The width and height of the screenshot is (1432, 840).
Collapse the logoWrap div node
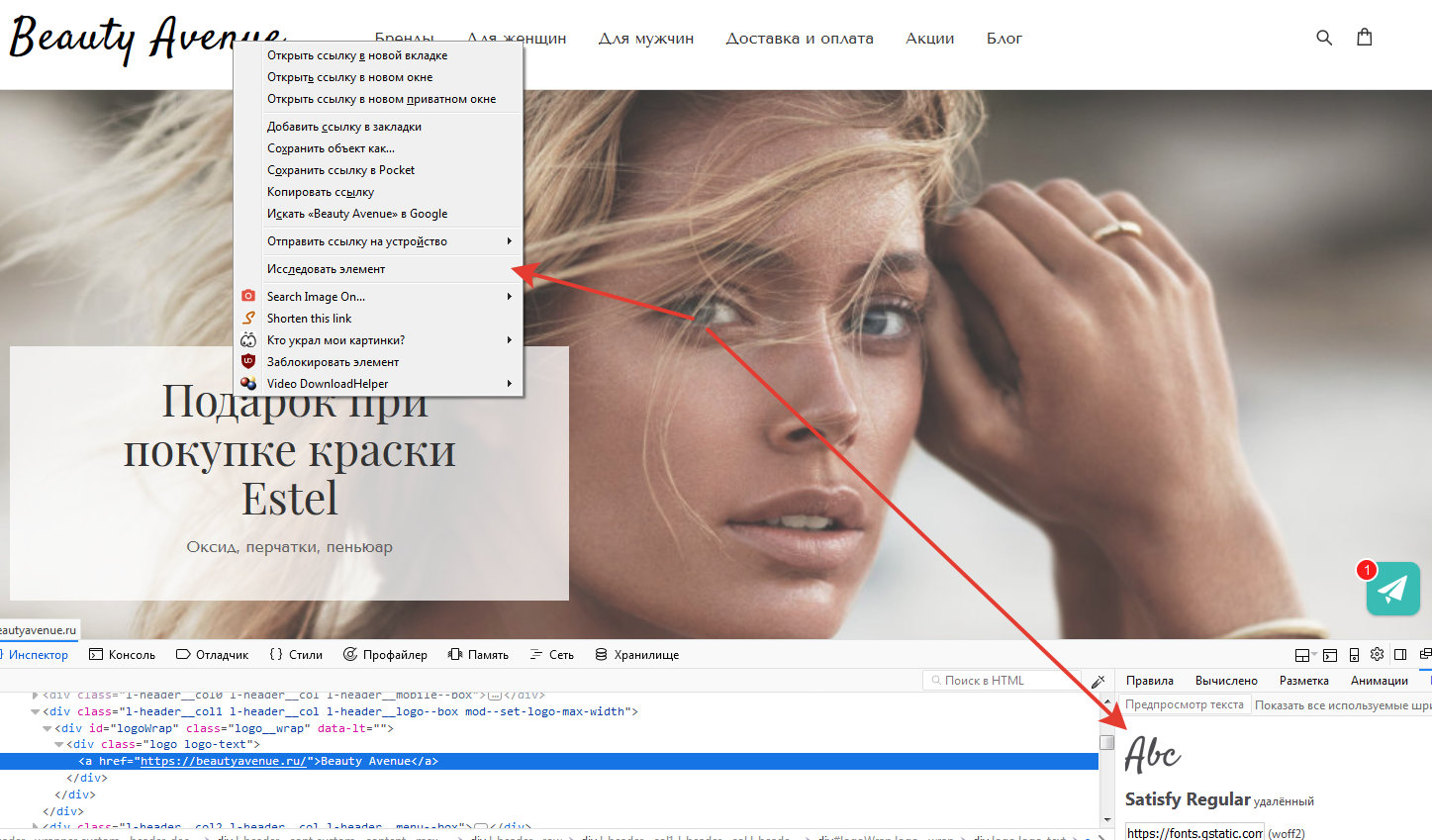pos(47,728)
